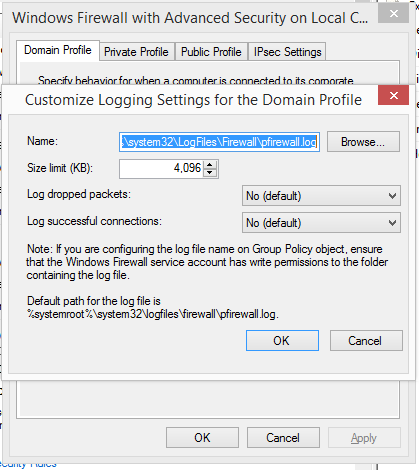
Task: Increase size limit with the up arrow
Action: [x=210, y=165]
